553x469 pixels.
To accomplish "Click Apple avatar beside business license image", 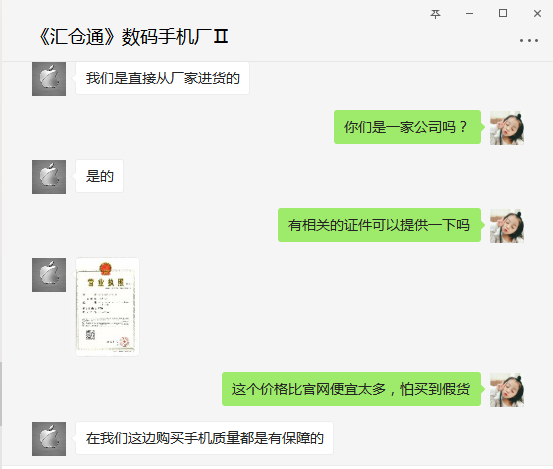I will (49, 275).
